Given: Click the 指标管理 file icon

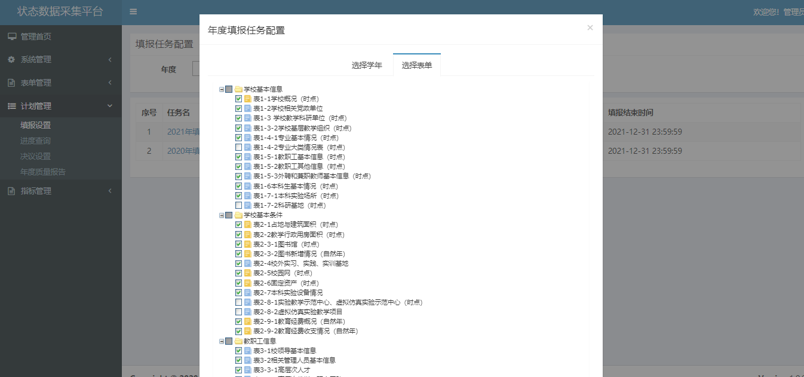Looking at the screenshot, I should (x=12, y=191).
